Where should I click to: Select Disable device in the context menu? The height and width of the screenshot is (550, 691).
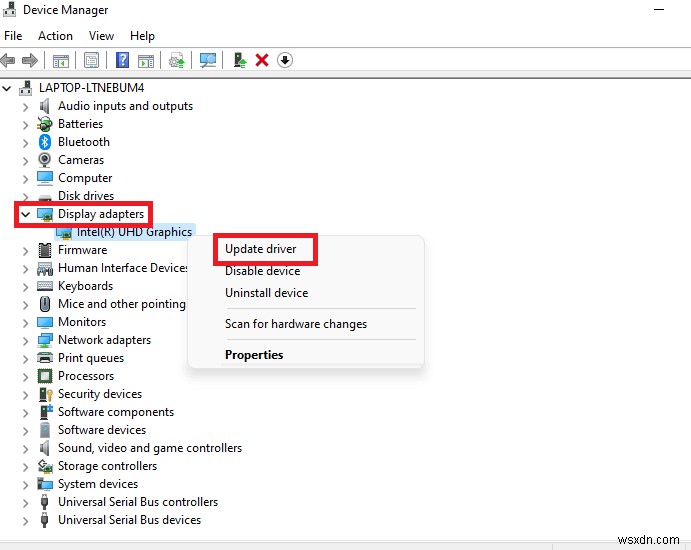click(x=262, y=271)
